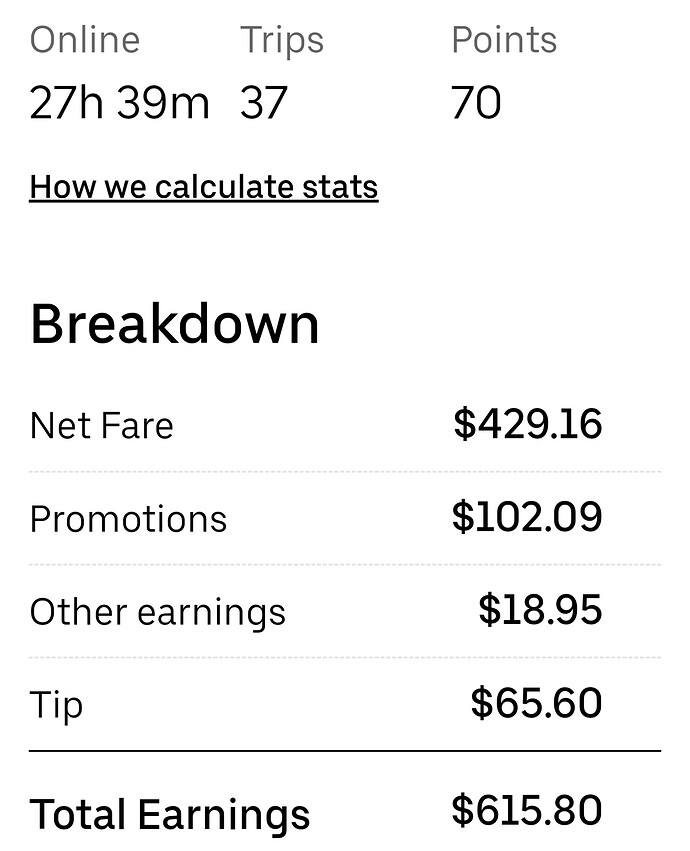This screenshot has height=851, width=690.
Task: Open the Promotions row label
Action: [x=129, y=519]
